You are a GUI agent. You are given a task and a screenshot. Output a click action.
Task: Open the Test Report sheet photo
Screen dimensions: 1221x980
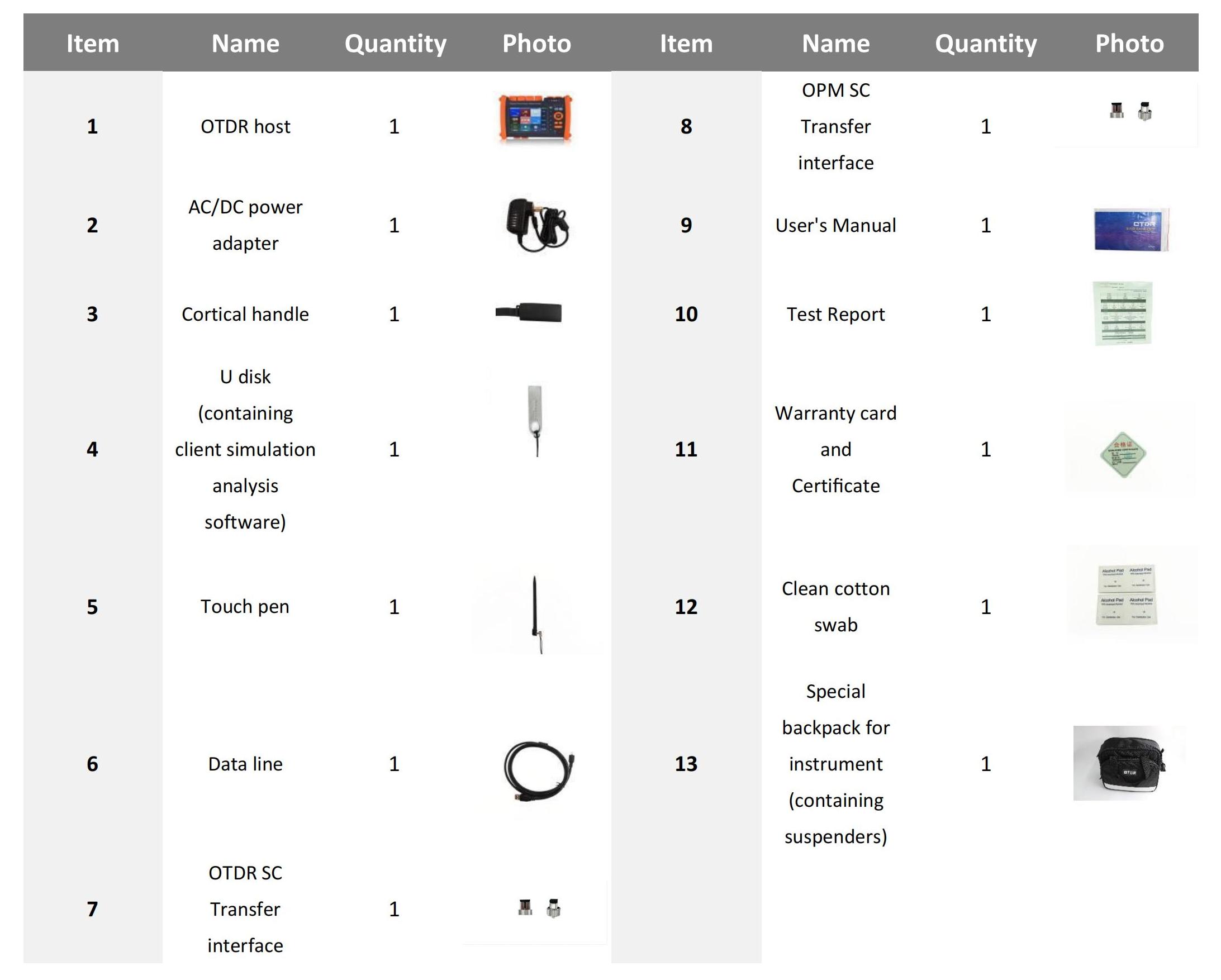pyautogui.click(x=1123, y=313)
